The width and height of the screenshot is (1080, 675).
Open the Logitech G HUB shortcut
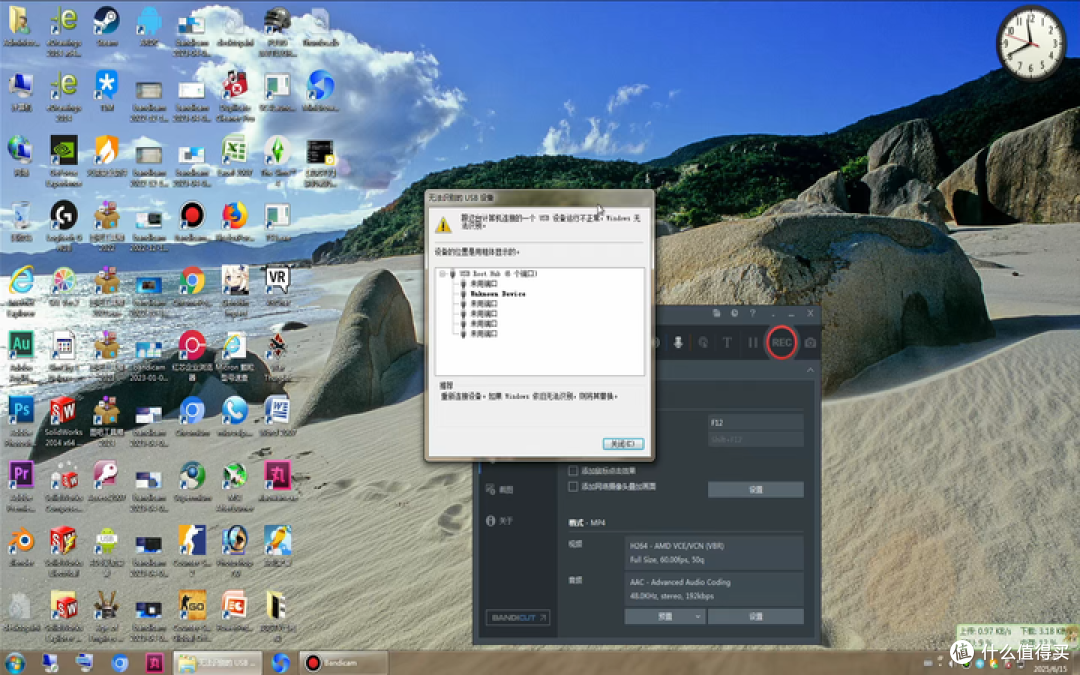pos(63,226)
